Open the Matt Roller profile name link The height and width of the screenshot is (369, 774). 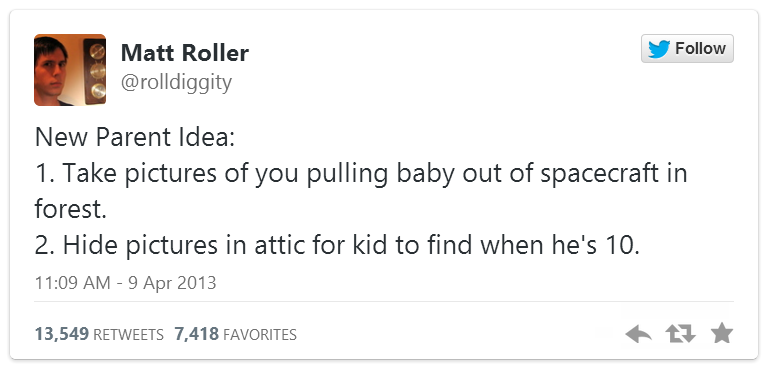(185, 53)
